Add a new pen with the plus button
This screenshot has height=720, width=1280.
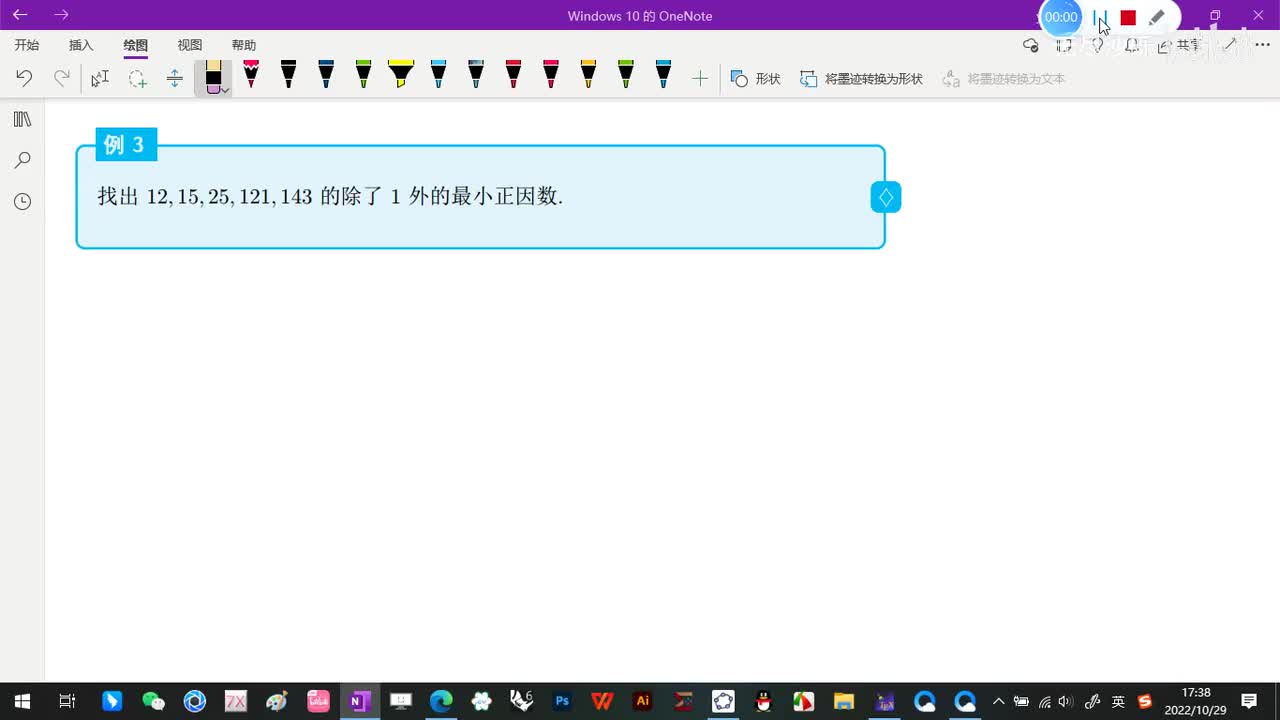700,78
